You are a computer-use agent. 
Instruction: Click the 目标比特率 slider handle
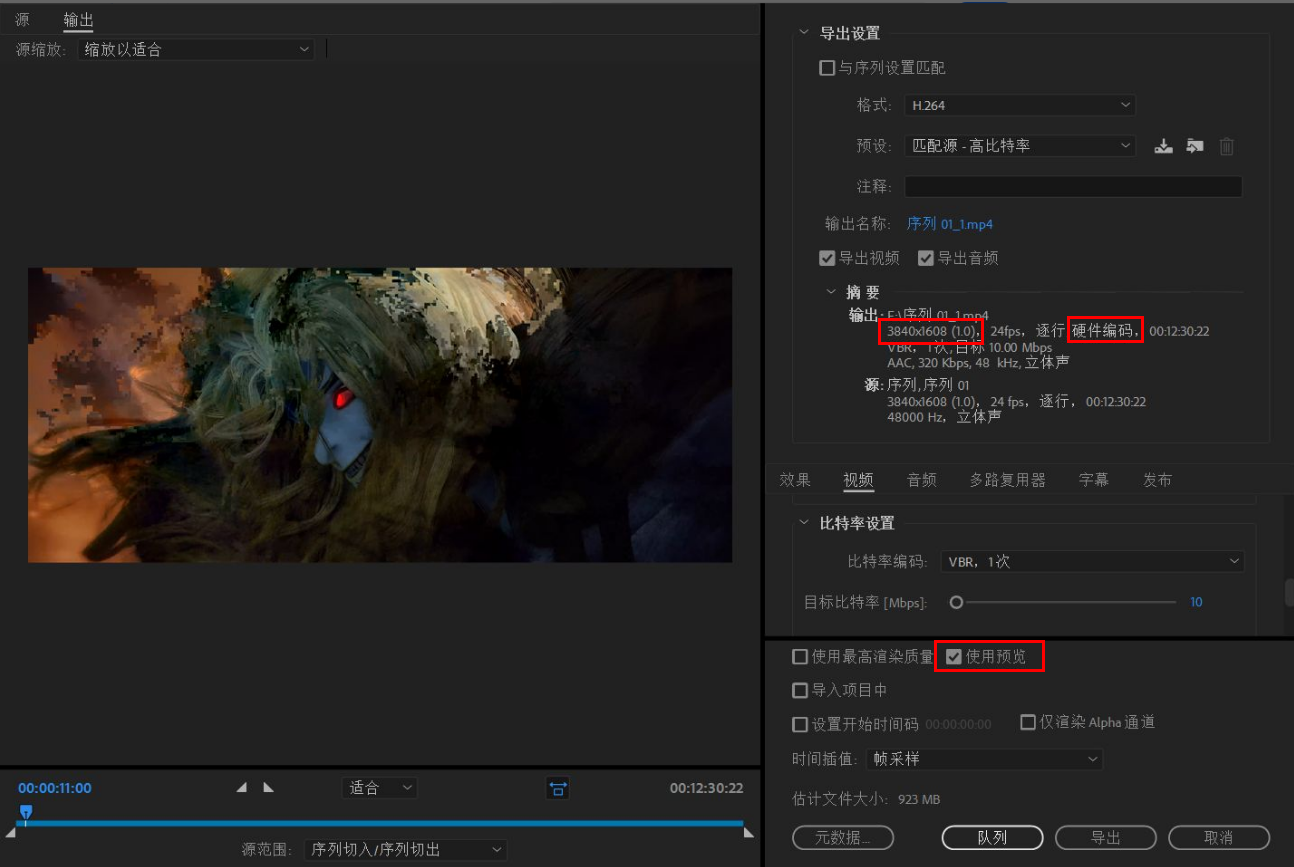[956, 602]
